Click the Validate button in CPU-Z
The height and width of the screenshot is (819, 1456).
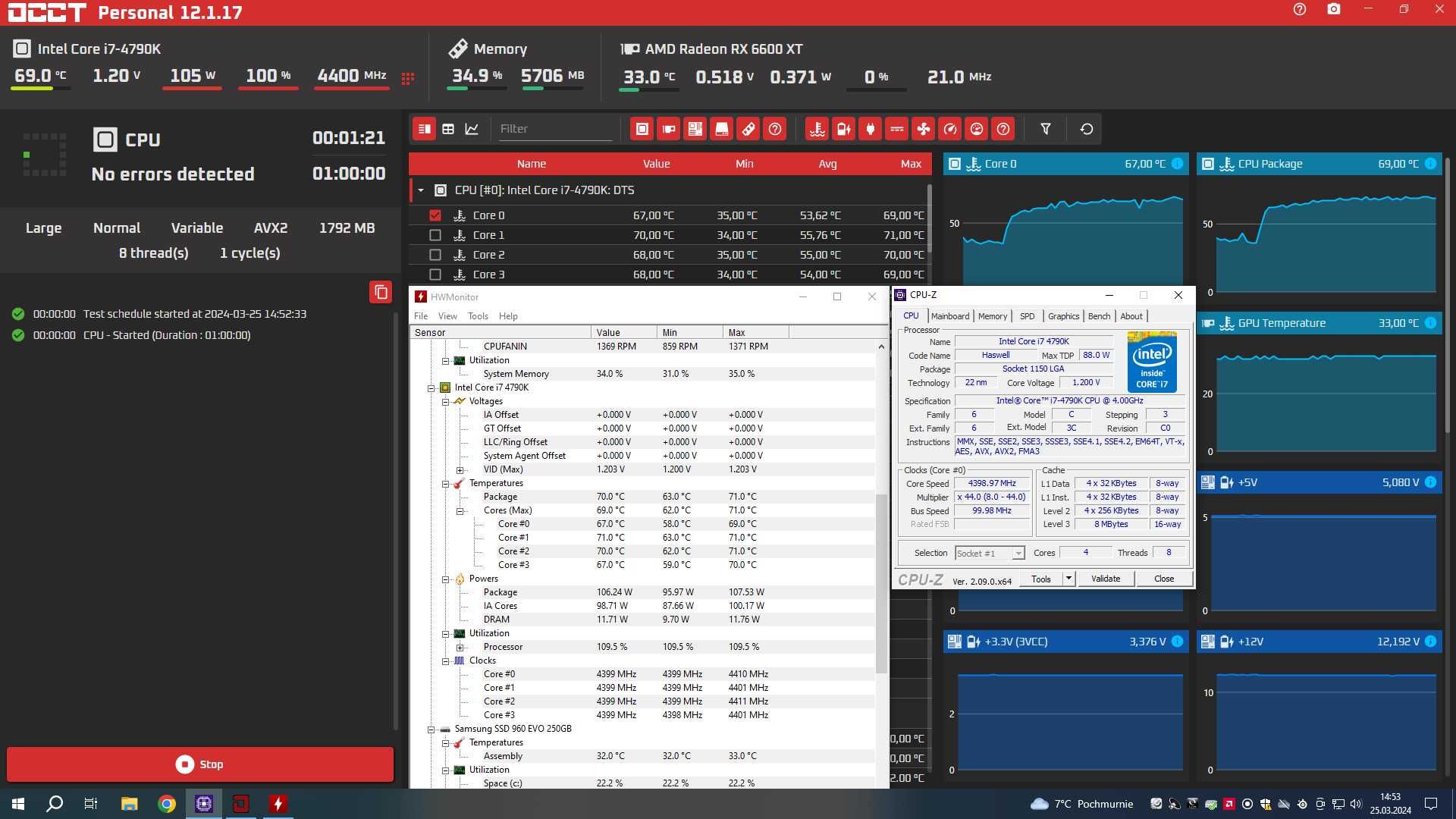coord(1105,579)
